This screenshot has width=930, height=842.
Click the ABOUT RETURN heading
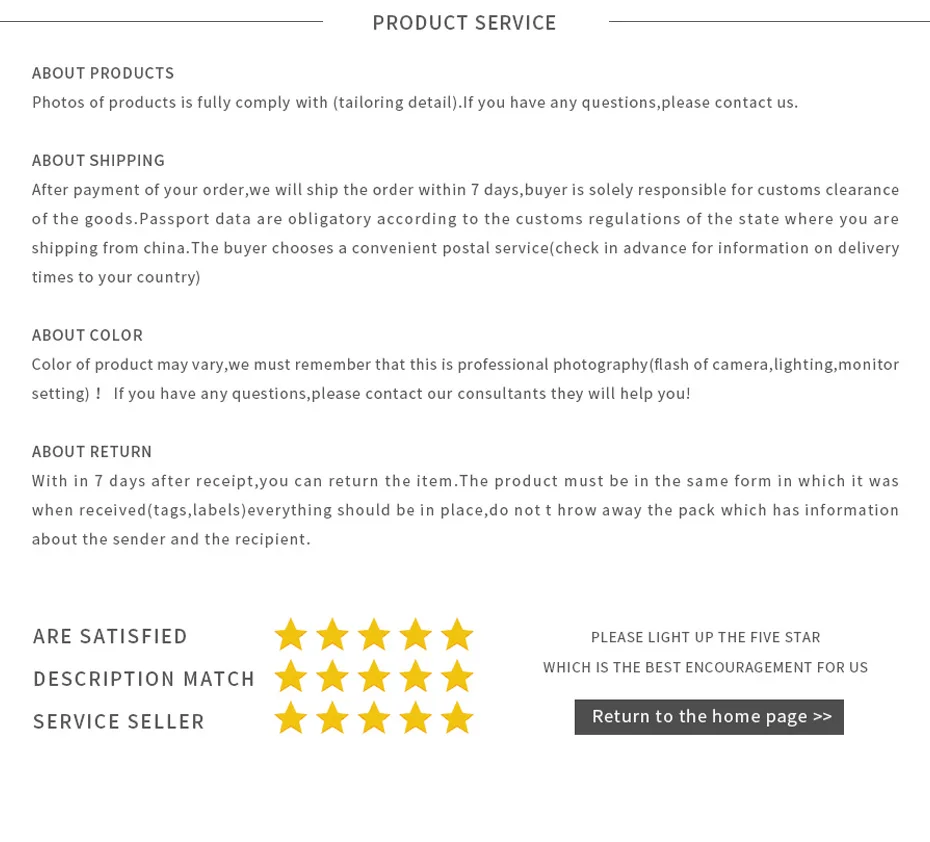click(92, 451)
